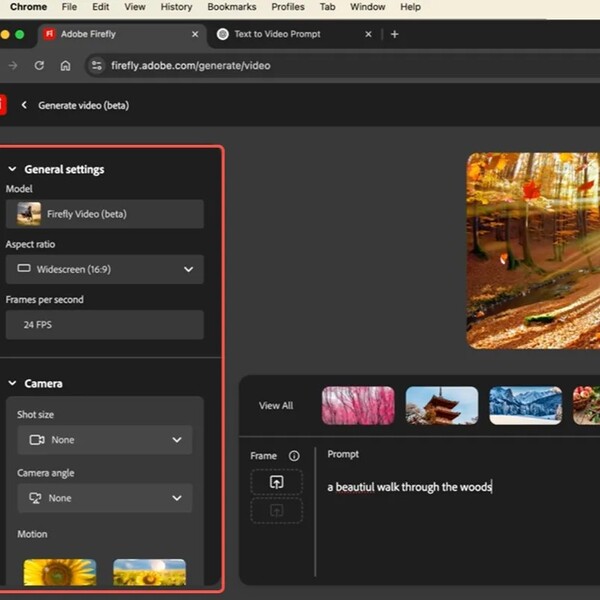Click the Generate video (beta) title

83,105
